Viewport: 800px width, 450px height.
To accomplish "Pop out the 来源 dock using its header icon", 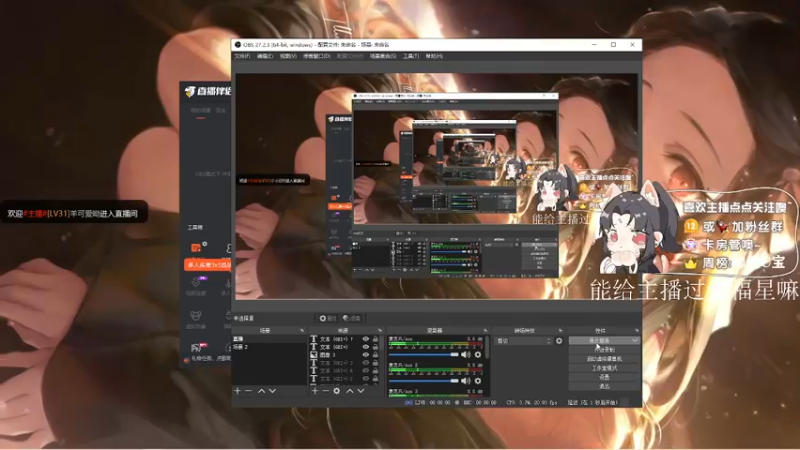I will [380, 331].
